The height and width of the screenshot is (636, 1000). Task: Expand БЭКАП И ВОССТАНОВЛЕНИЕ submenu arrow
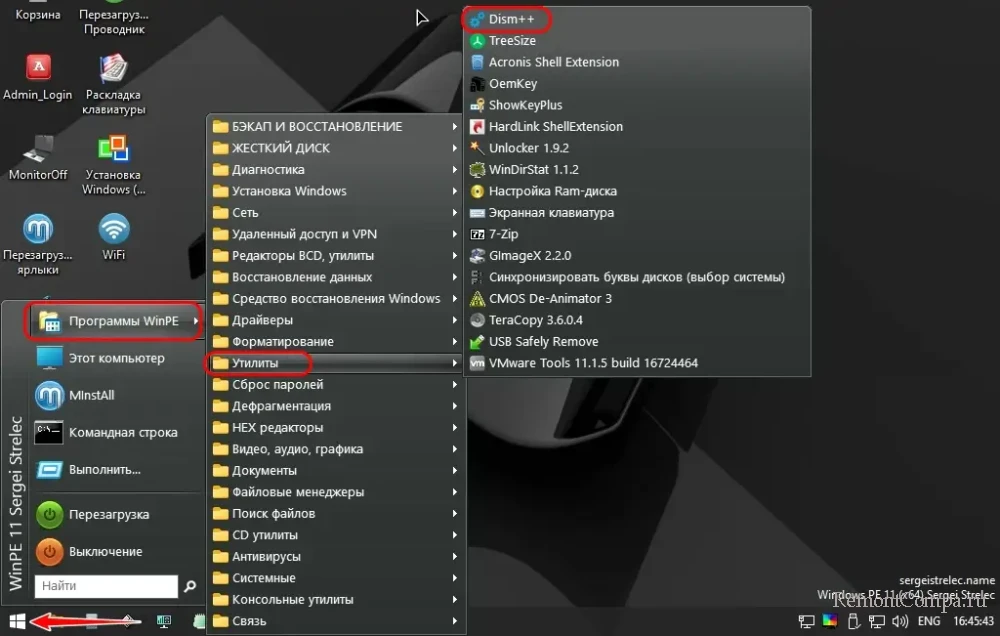pyautogui.click(x=455, y=126)
